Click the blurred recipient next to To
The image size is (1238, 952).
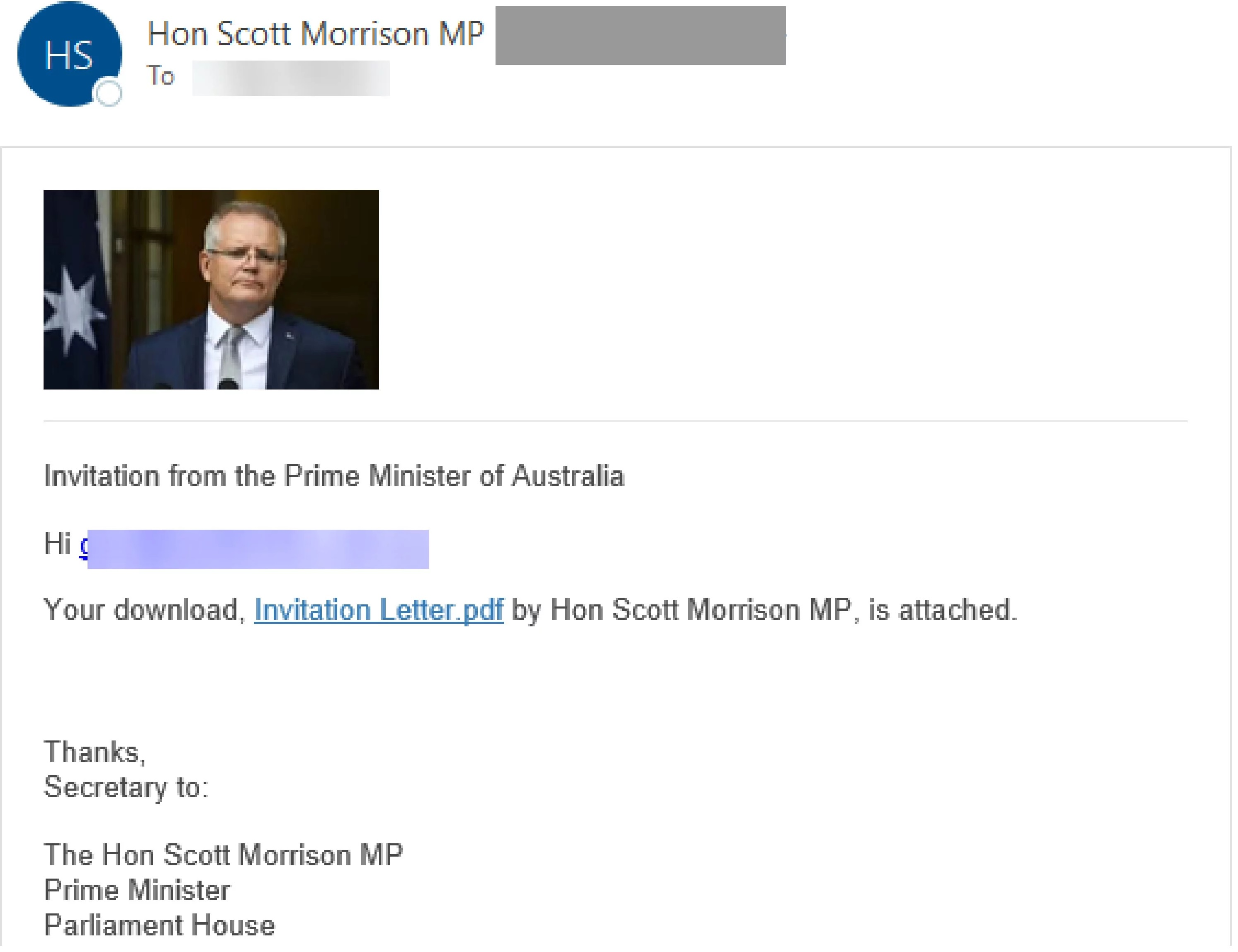pos(291,78)
